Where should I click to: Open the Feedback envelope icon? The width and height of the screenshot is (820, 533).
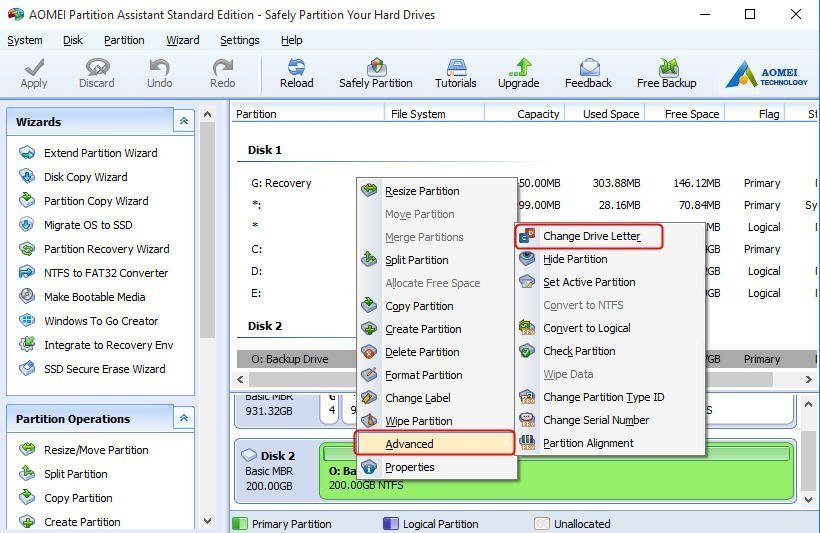coord(589,67)
